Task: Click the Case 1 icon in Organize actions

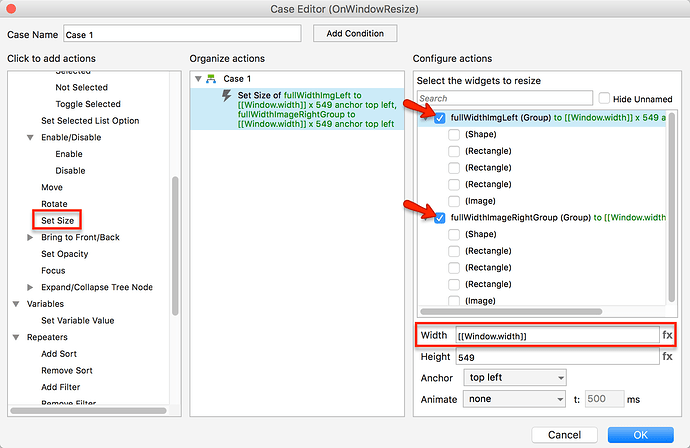Action: point(211,79)
